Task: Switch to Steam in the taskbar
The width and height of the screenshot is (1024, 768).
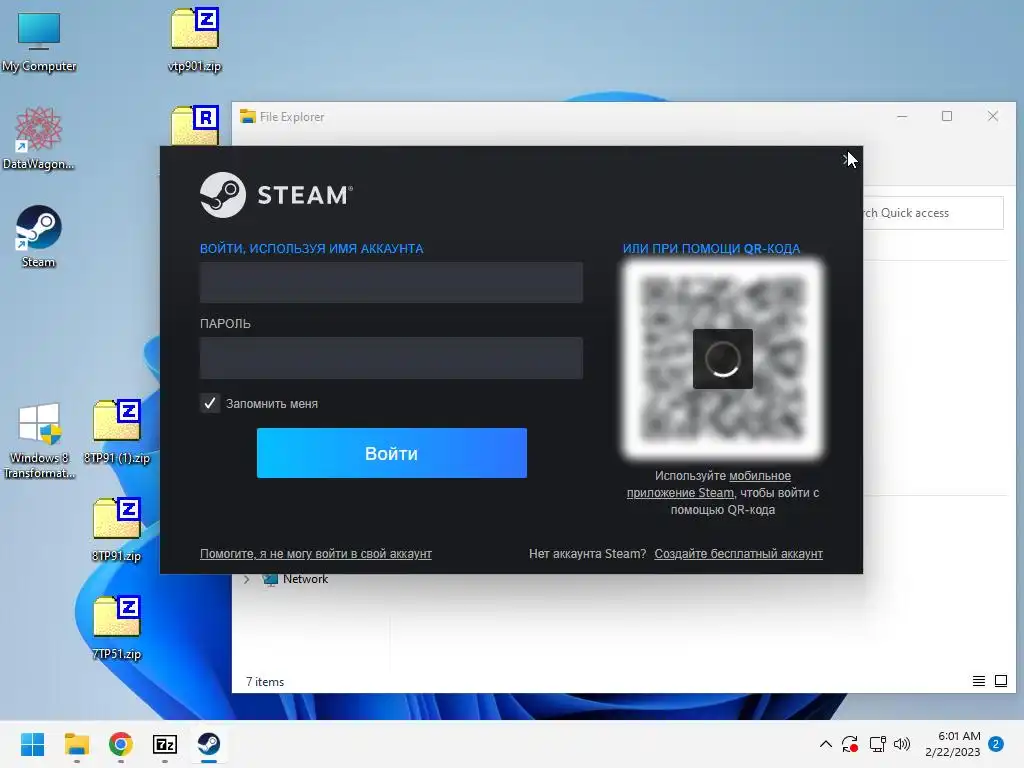Action: point(209,744)
